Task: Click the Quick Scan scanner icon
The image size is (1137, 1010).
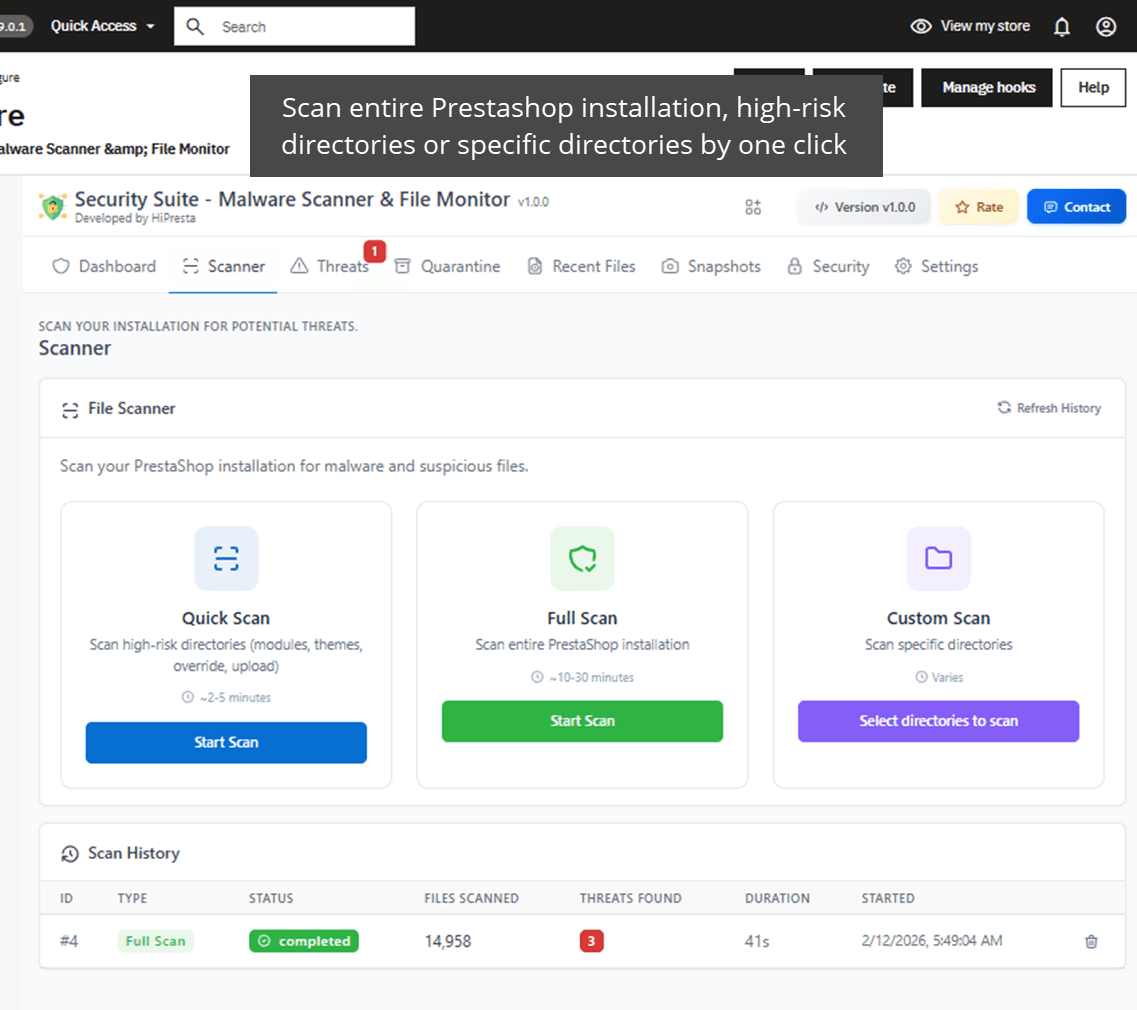Action: (x=226, y=558)
